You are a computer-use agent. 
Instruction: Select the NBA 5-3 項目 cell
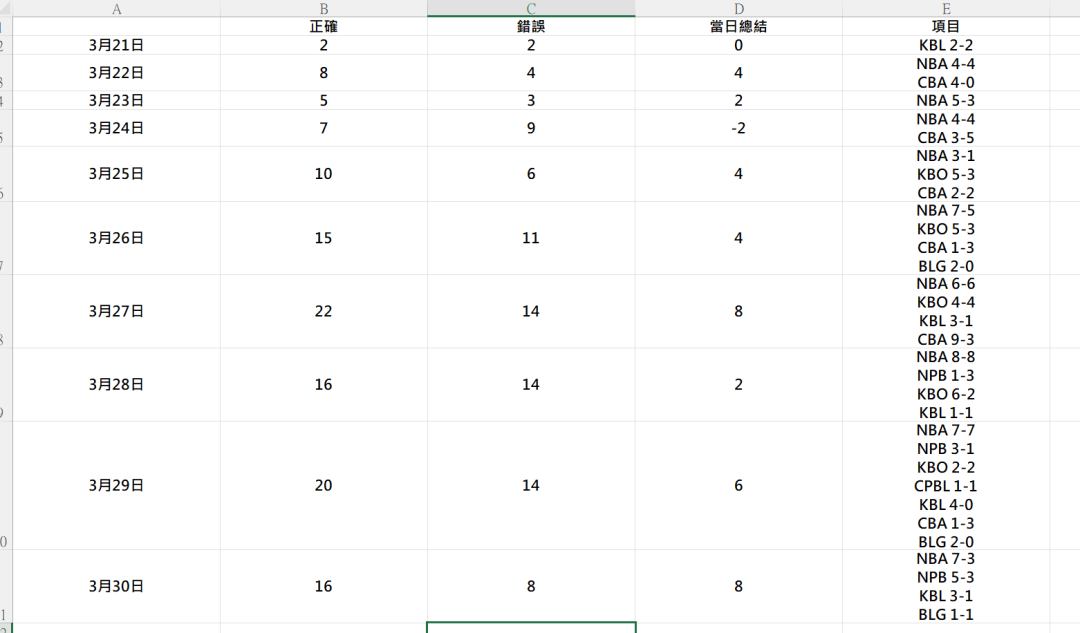point(946,101)
